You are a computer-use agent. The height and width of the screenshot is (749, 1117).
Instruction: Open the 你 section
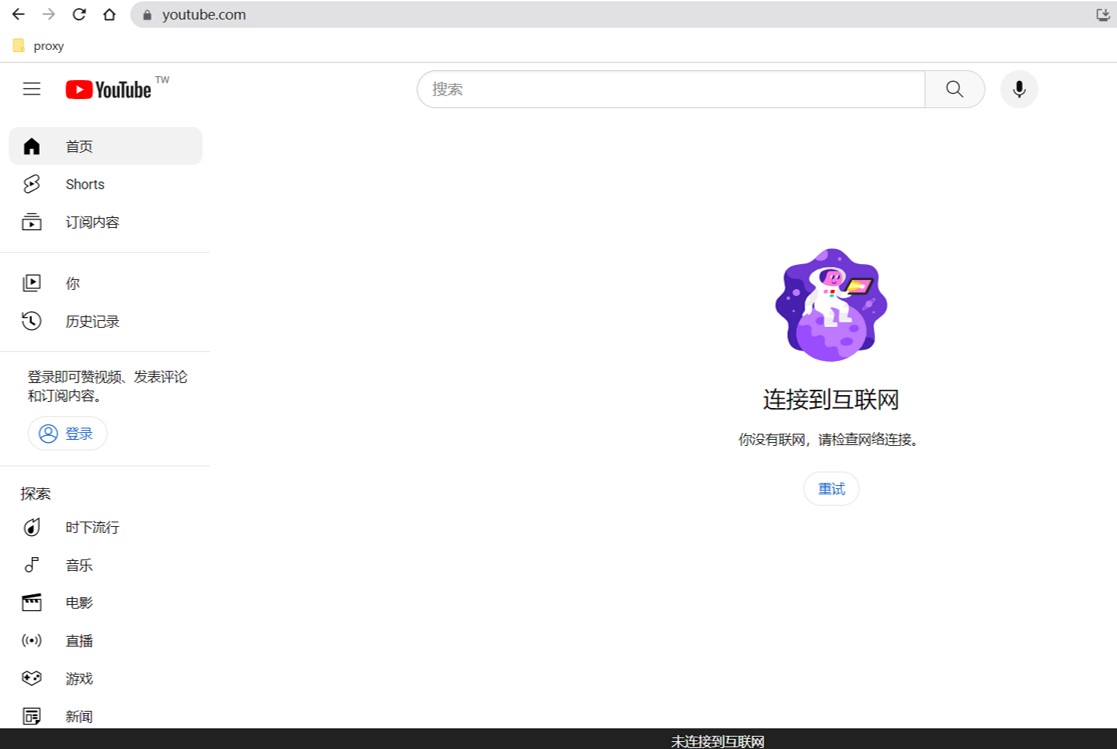click(105, 283)
